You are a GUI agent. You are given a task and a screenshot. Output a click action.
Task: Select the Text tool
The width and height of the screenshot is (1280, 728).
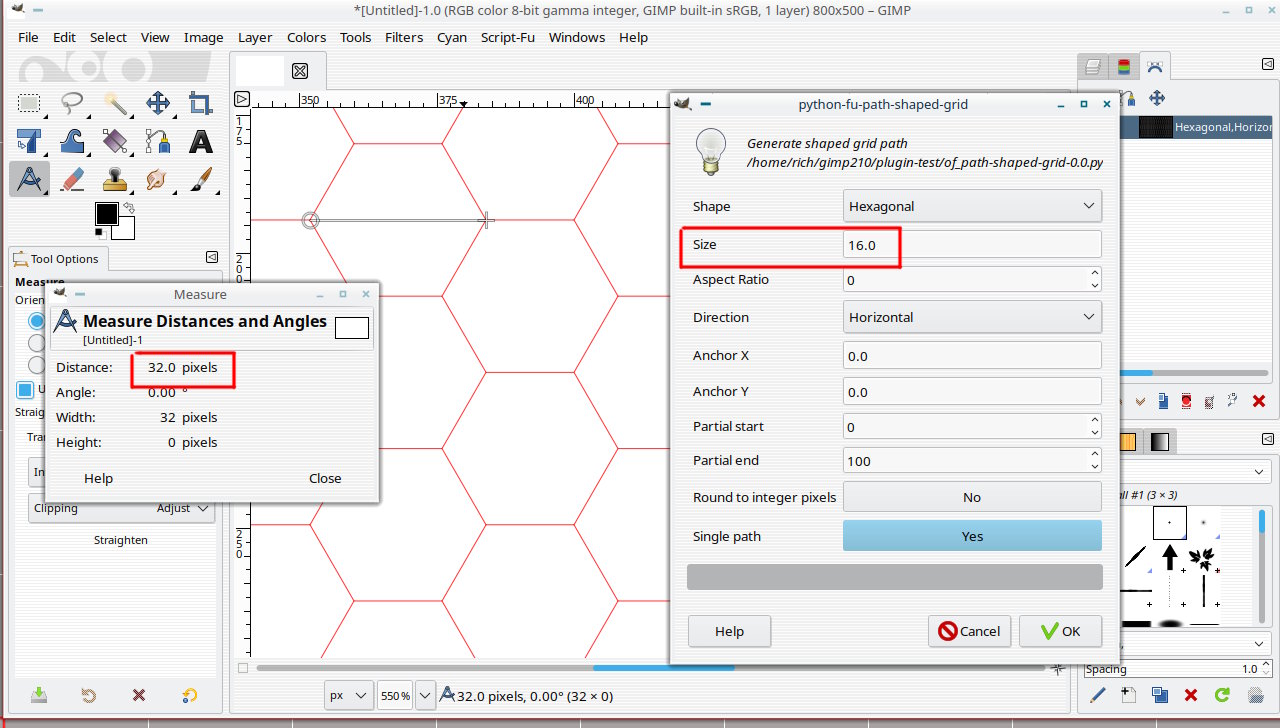click(x=200, y=141)
